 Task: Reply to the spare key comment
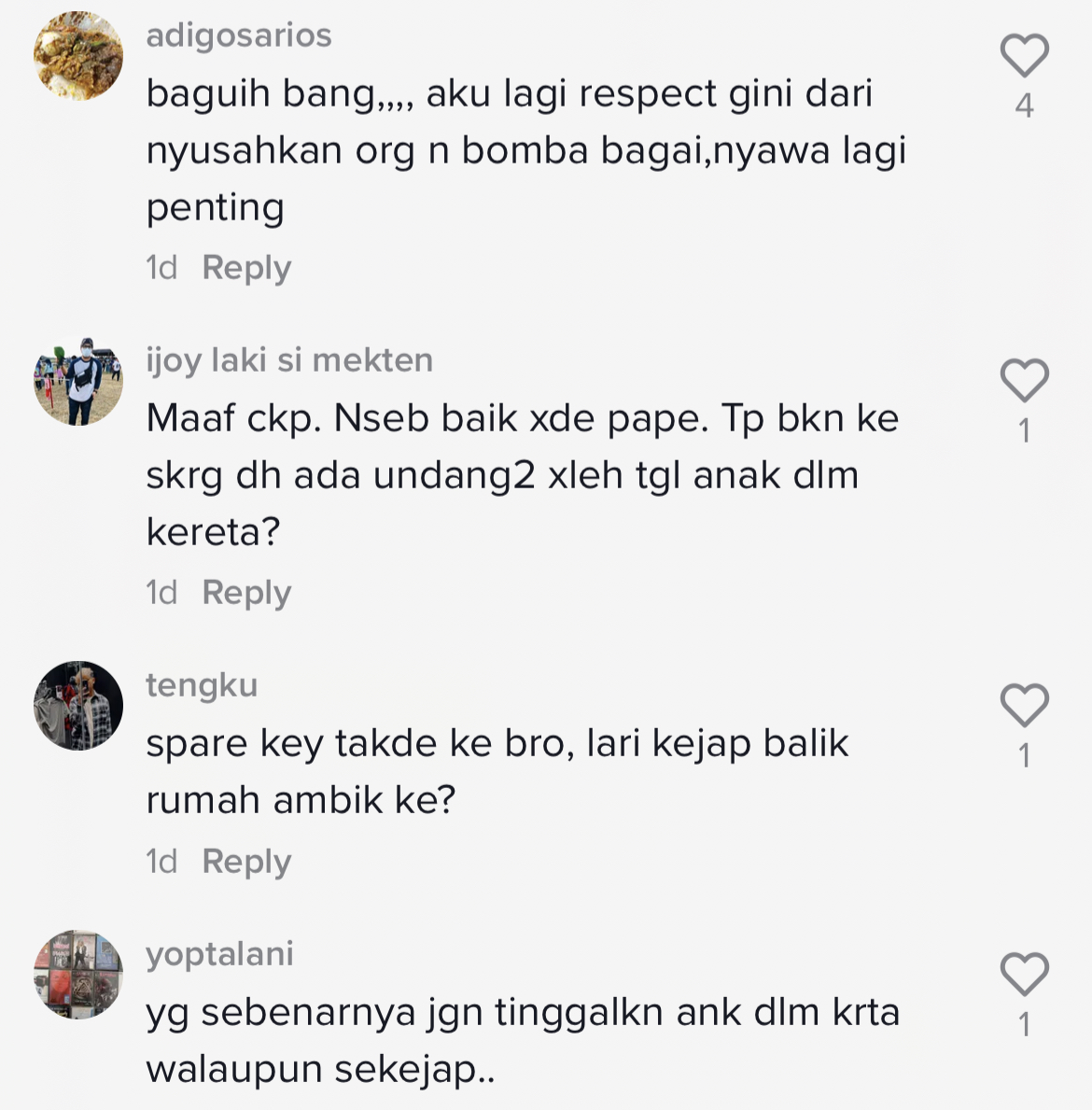(x=246, y=863)
